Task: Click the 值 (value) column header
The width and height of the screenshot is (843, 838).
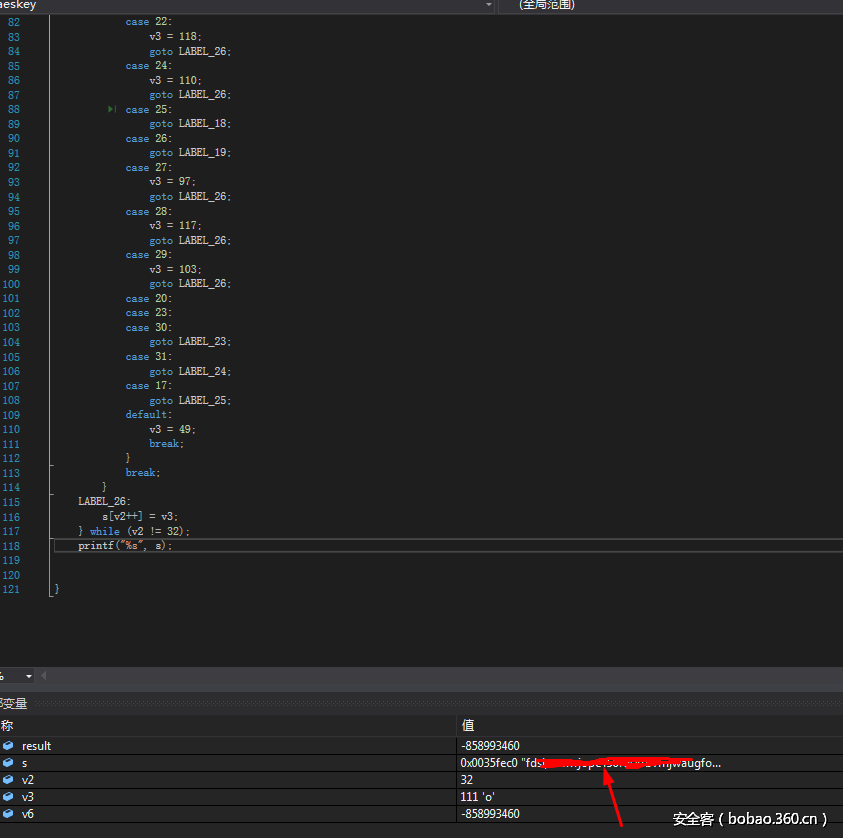Action: tap(468, 726)
